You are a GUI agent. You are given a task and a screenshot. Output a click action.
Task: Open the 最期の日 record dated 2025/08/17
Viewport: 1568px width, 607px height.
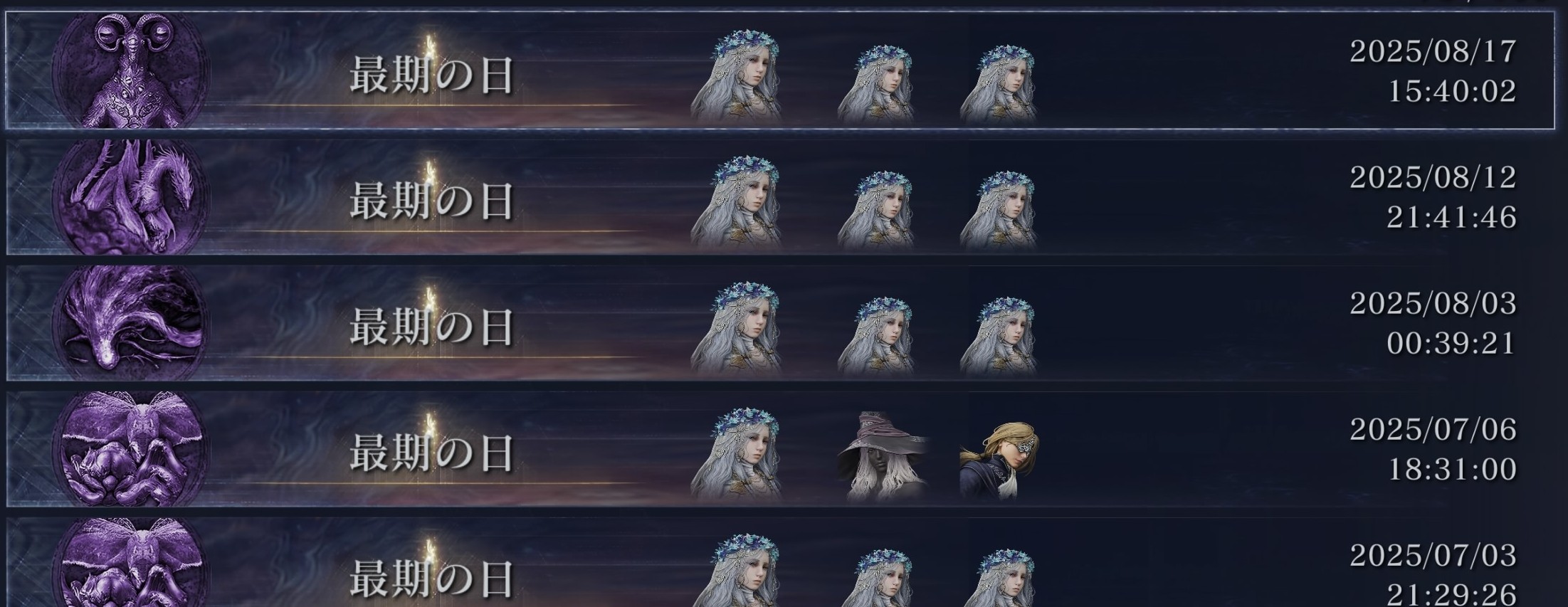(780, 70)
